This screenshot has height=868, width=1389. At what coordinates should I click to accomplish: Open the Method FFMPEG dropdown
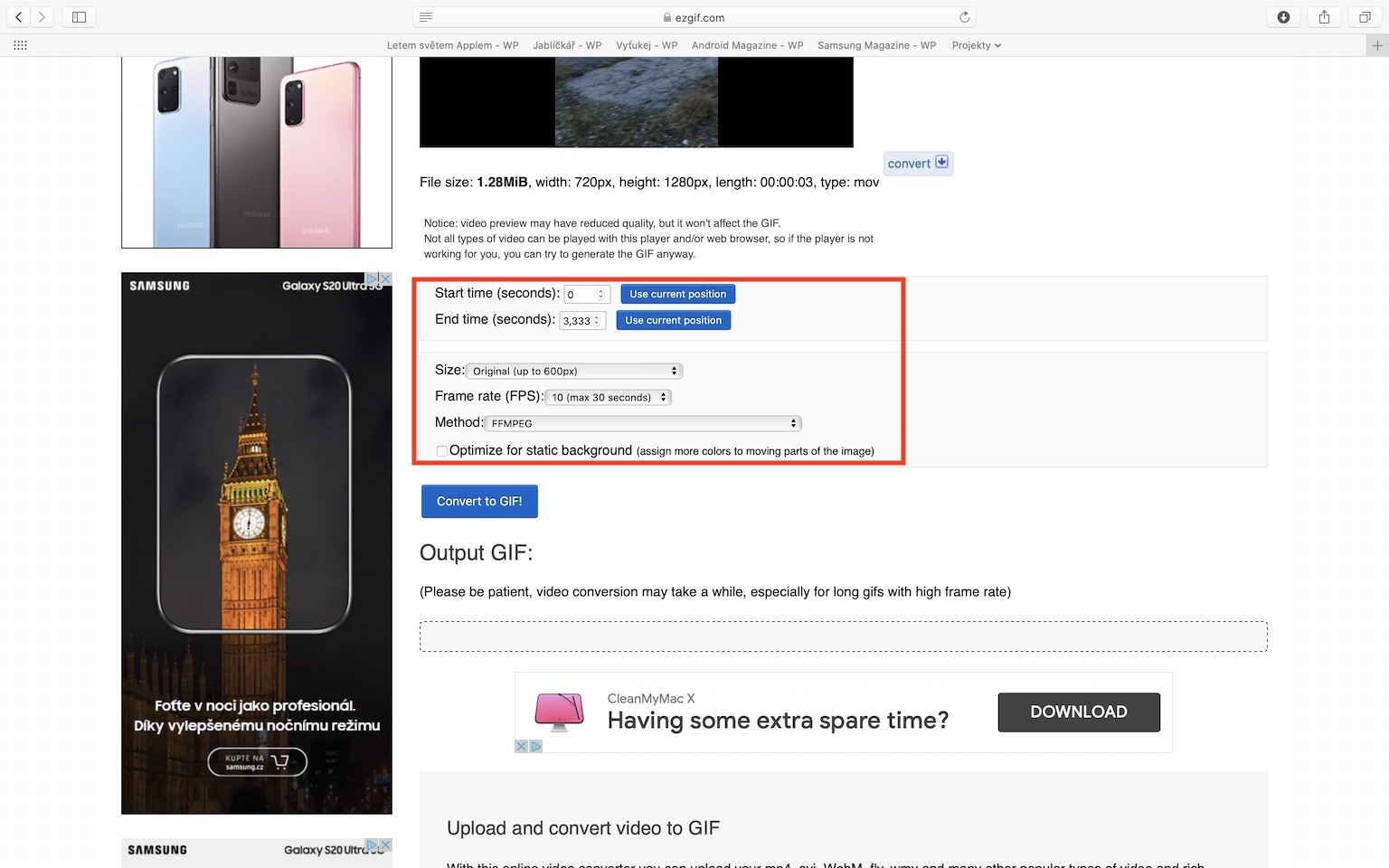pos(643,423)
